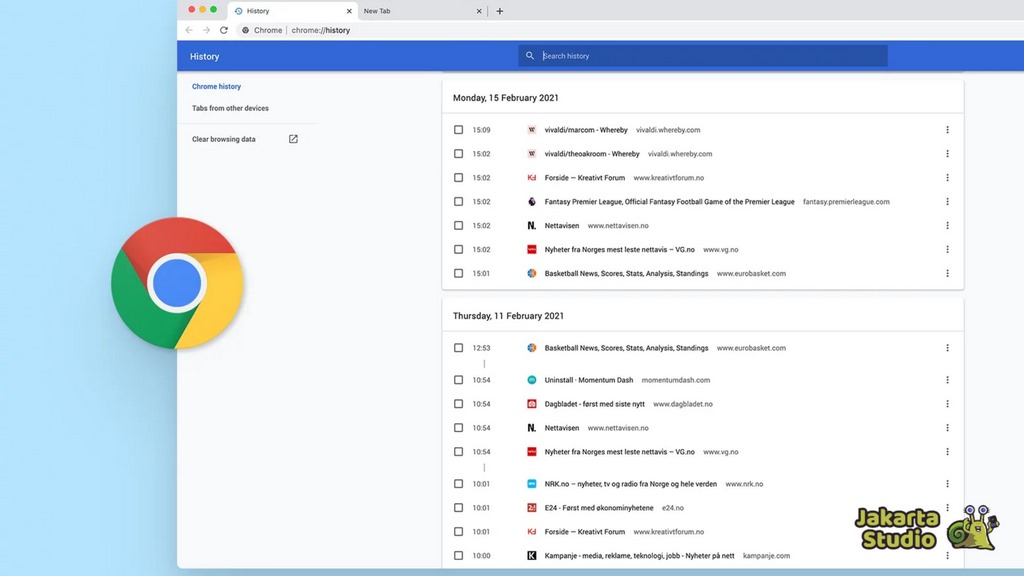Tick the 15:02 VG.no entry checkbox
Viewport: 1024px width, 576px height.
click(x=458, y=249)
